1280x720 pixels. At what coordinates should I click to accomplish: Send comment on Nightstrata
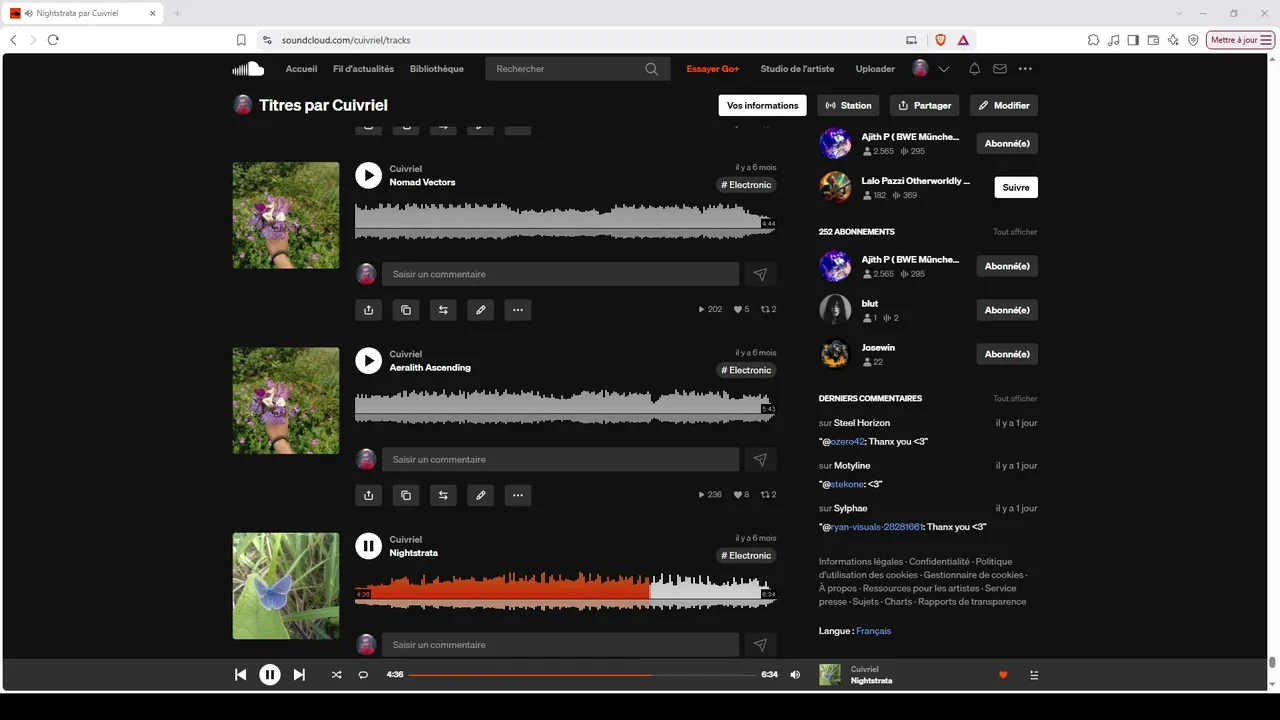point(760,645)
